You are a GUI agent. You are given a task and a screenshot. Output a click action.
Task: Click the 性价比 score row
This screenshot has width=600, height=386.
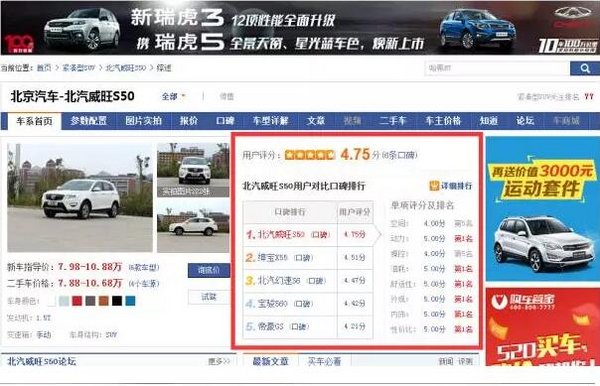pyautogui.click(x=431, y=329)
